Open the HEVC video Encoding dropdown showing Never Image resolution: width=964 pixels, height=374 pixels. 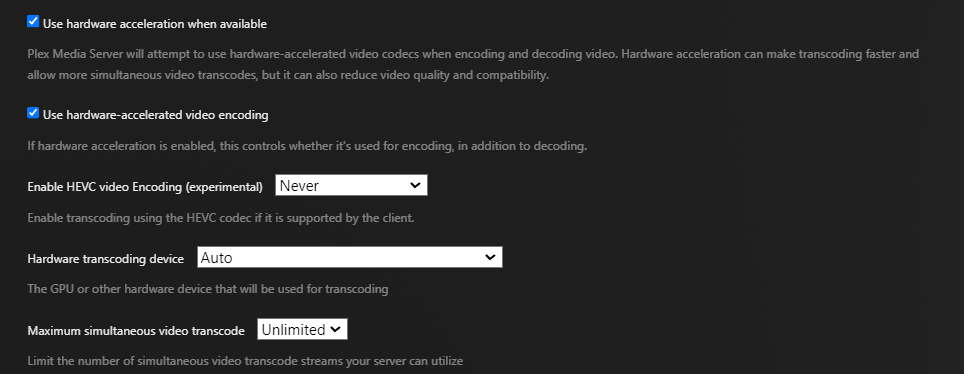point(351,185)
